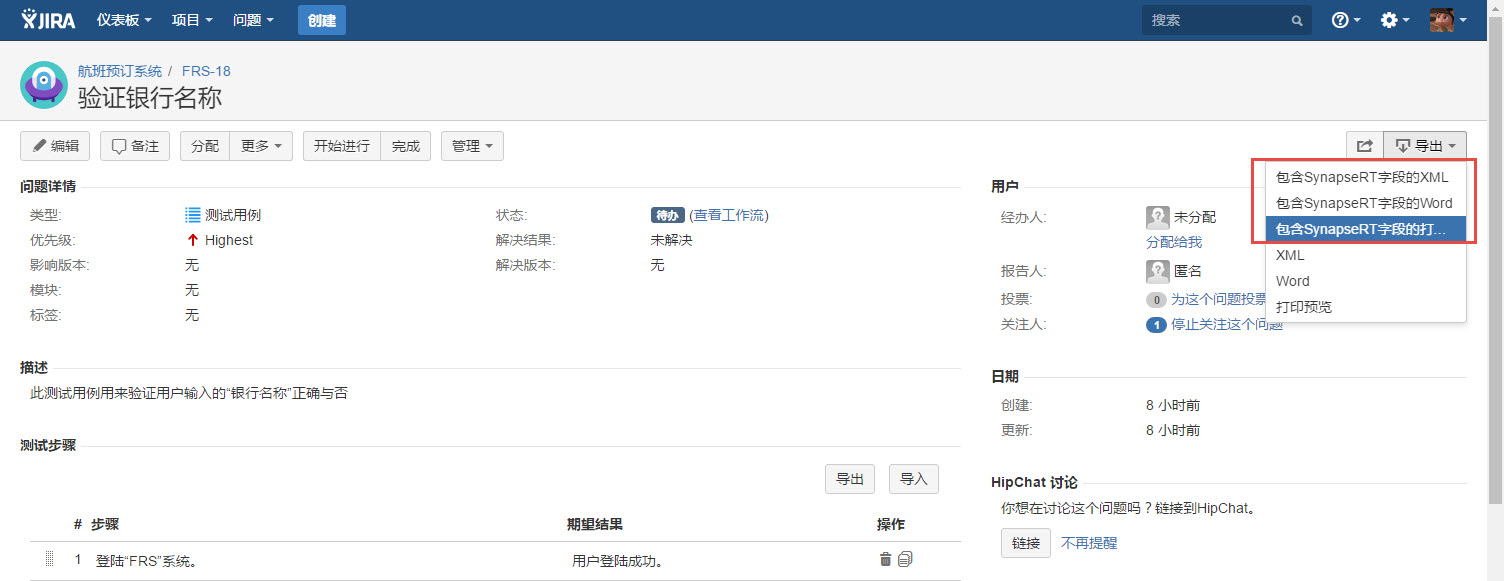Expand the 管理 dropdown
This screenshot has height=581, width=1504.
(x=472, y=146)
